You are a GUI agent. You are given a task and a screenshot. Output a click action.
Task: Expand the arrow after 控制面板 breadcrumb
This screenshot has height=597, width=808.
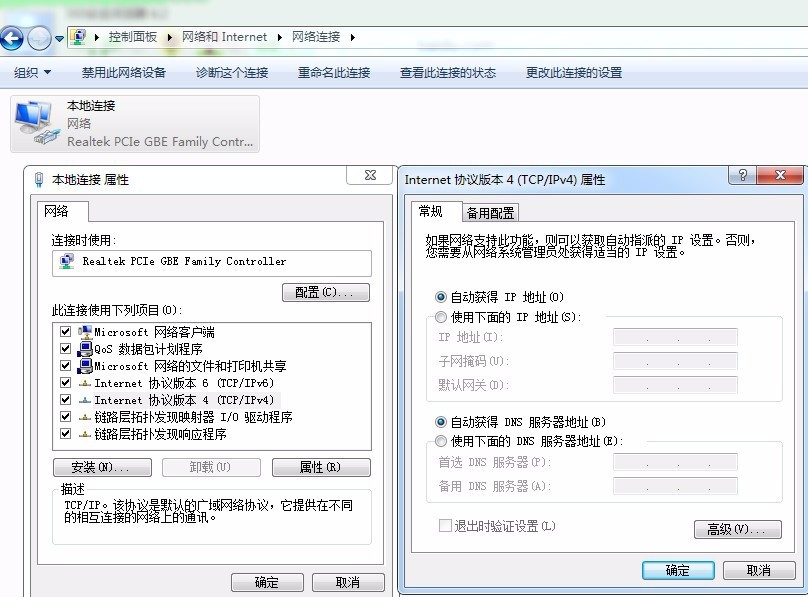coord(170,37)
